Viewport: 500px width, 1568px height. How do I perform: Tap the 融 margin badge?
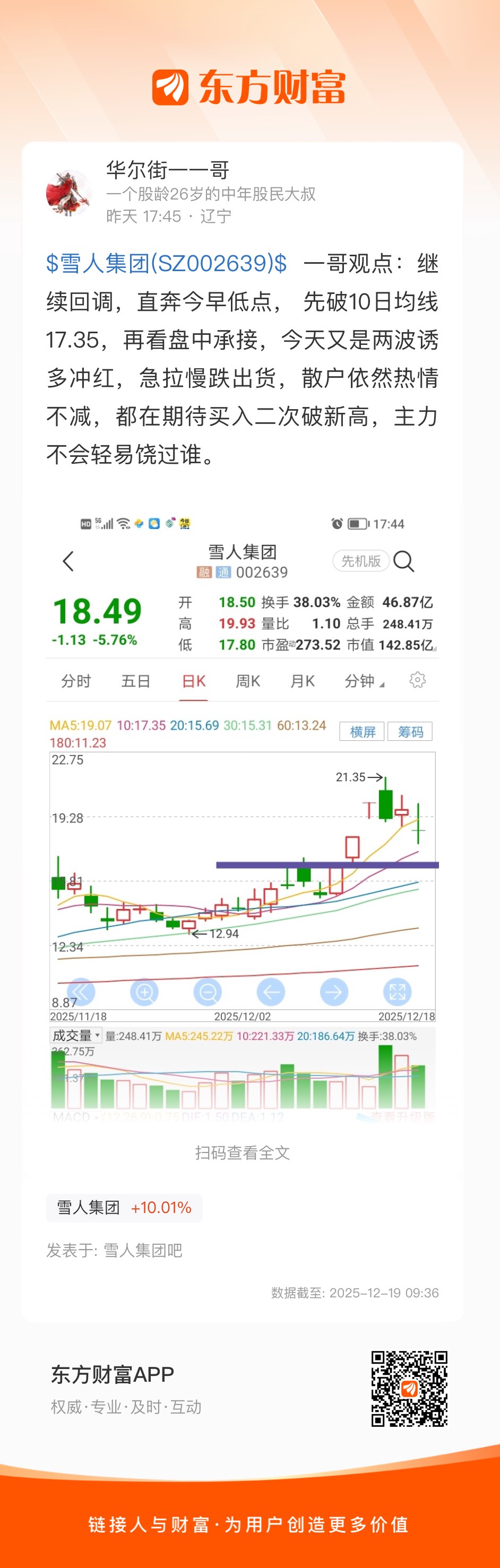204,572
